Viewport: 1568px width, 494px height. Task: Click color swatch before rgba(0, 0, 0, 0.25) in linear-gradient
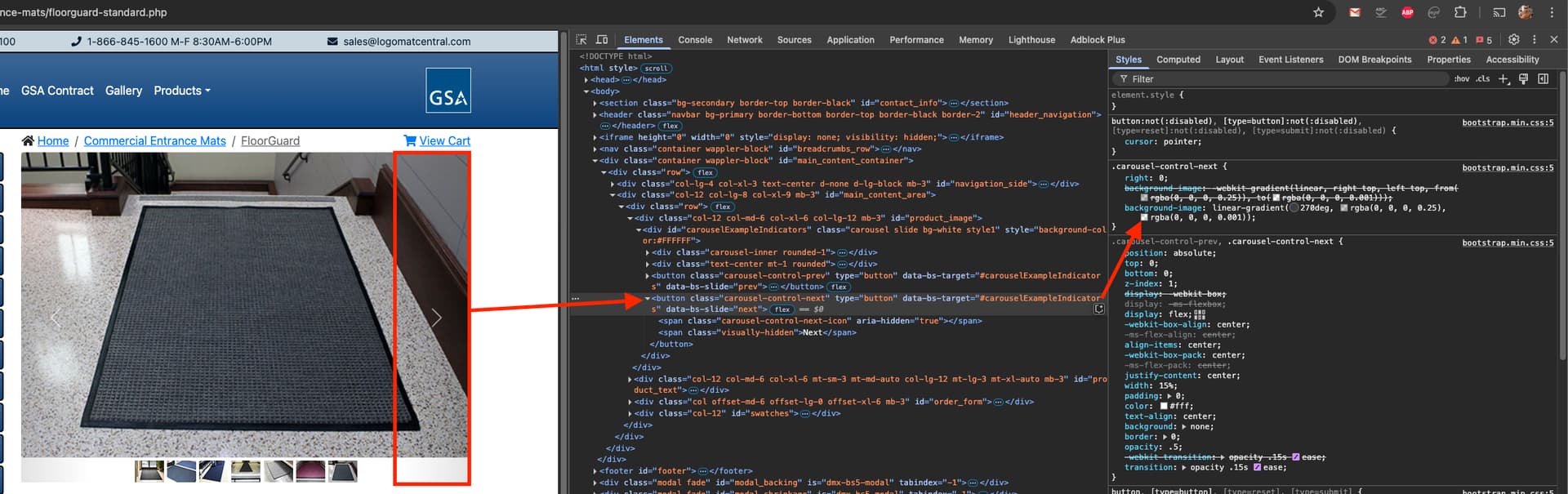coord(1344,208)
